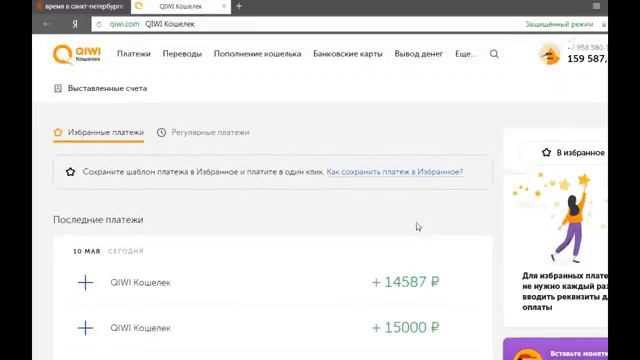Click the star icon of Избранные платежи

(58, 132)
